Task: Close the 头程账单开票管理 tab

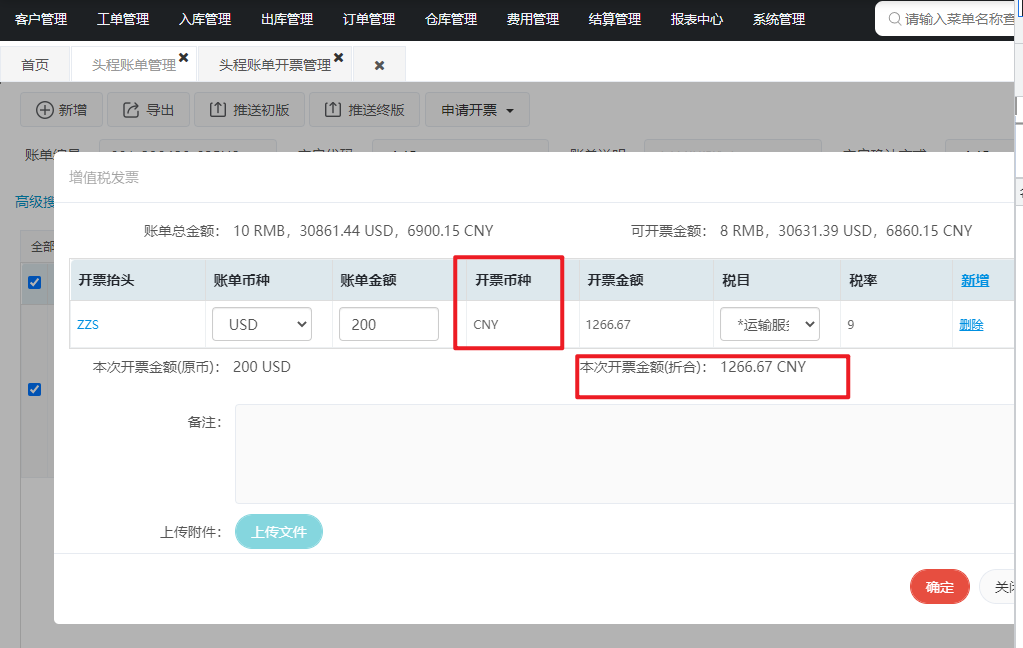Action: 339,57
